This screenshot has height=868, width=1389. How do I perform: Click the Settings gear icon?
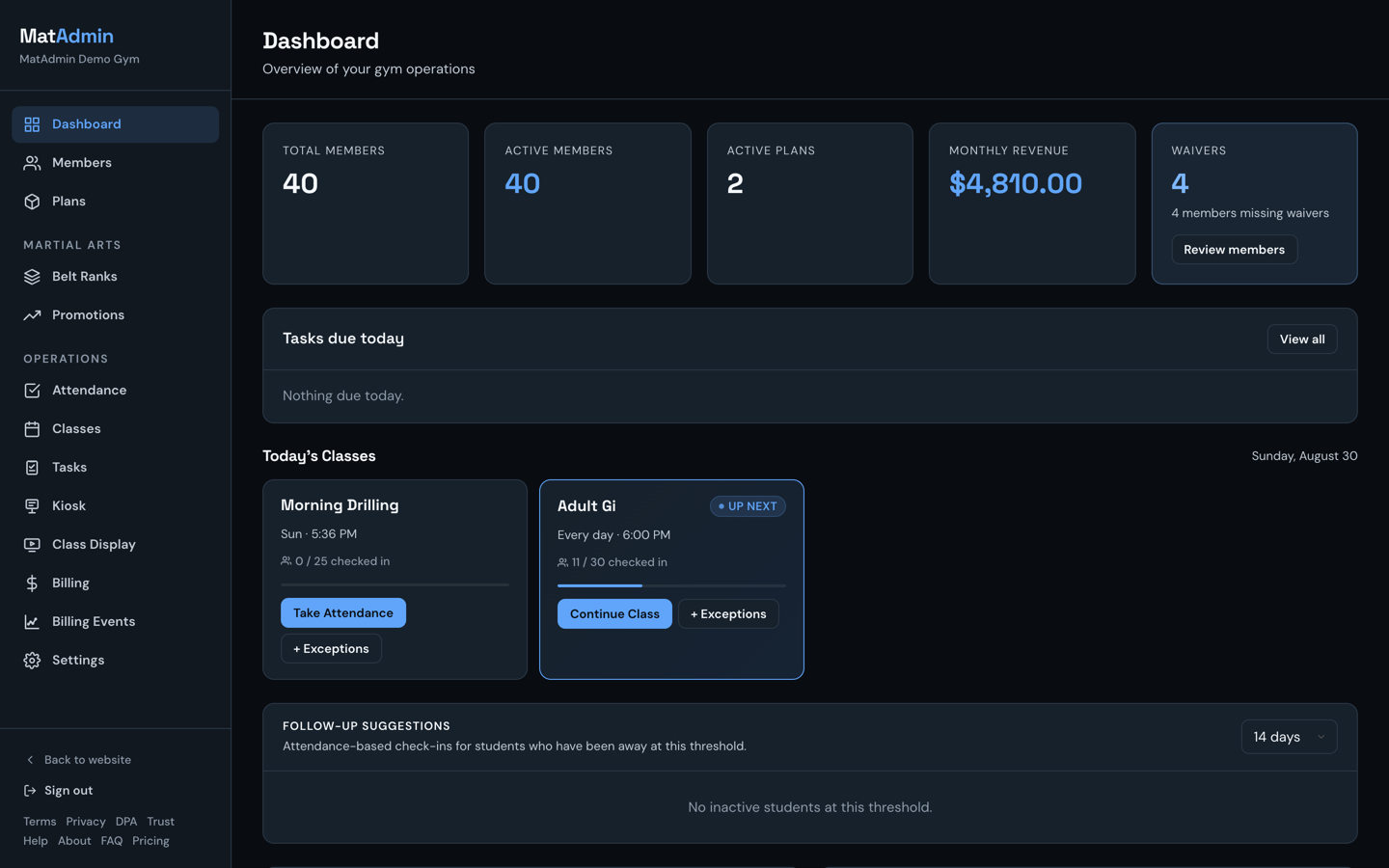(x=32, y=661)
